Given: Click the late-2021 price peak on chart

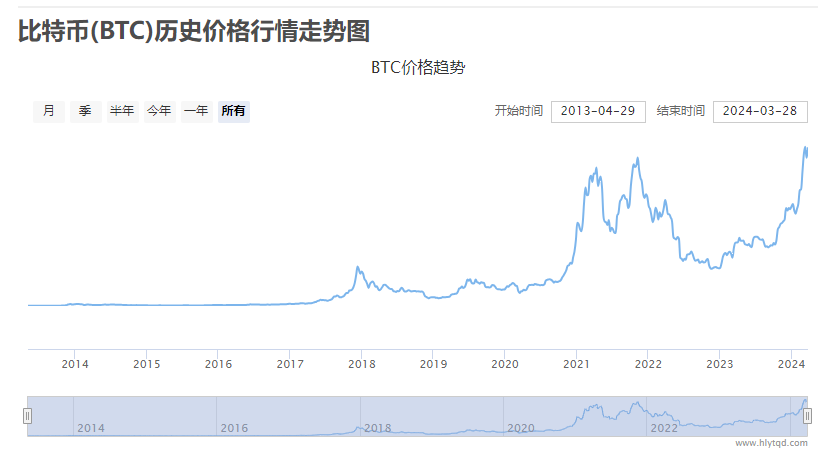Looking at the screenshot, I should click(634, 159).
